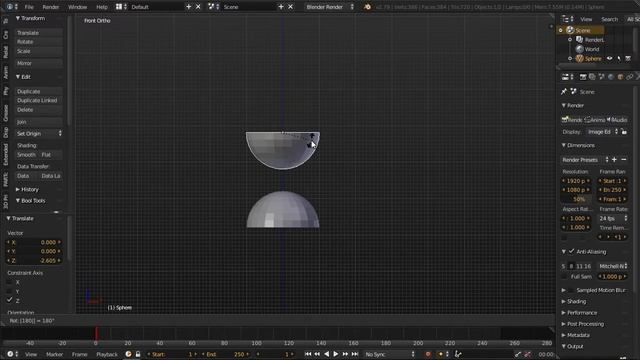Select the World icon in outliner
The height and width of the screenshot is (360, 640).
point(579,49)
